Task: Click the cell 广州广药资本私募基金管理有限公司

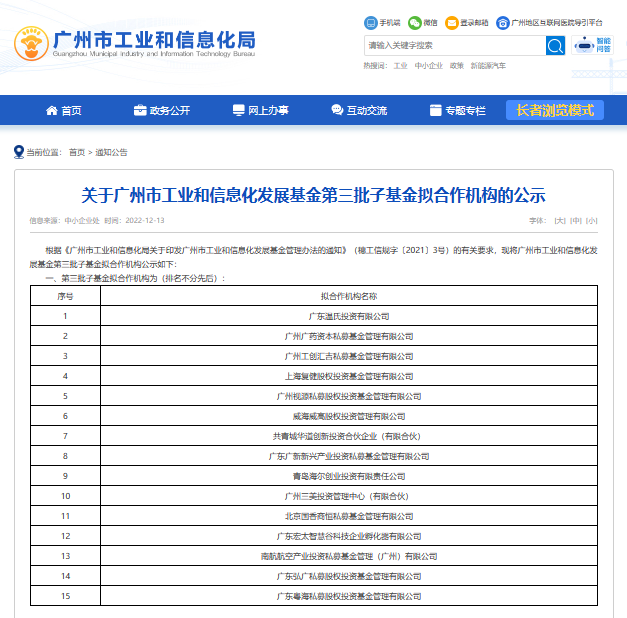Action: [349, 336]
